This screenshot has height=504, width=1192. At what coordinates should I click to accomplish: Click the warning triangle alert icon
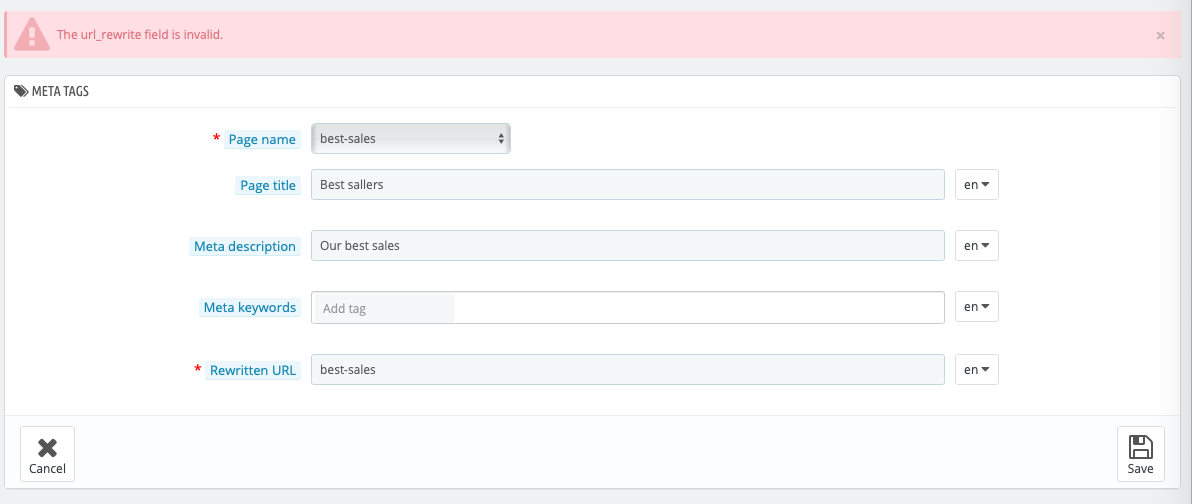click(31, 34)
